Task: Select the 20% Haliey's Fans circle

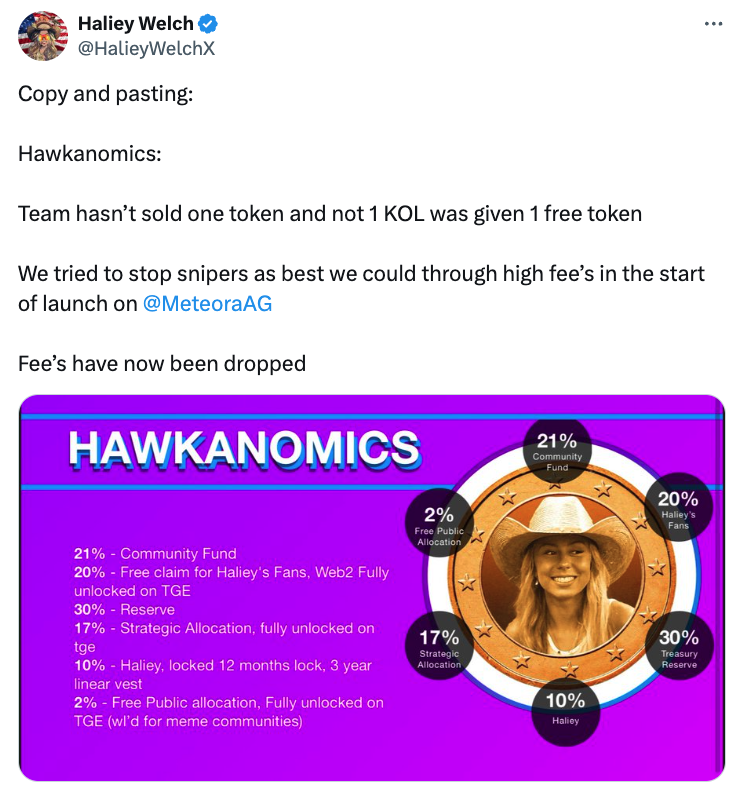Action: tap(677, 508)
